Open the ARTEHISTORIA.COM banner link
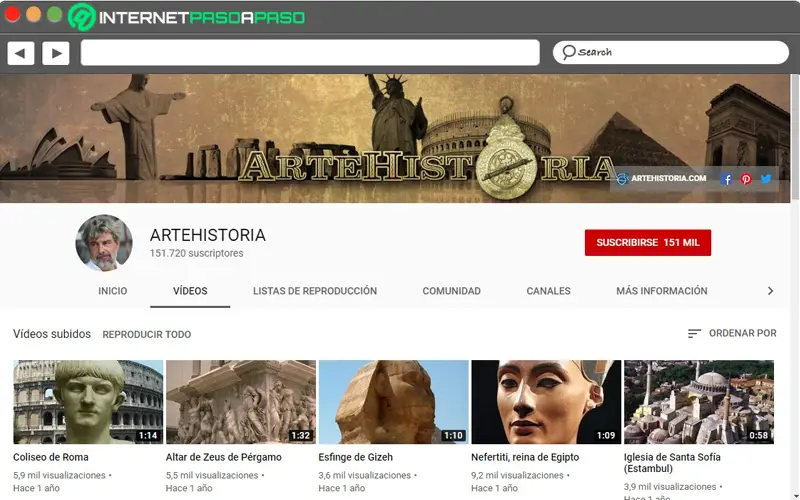 click(668, 179)
